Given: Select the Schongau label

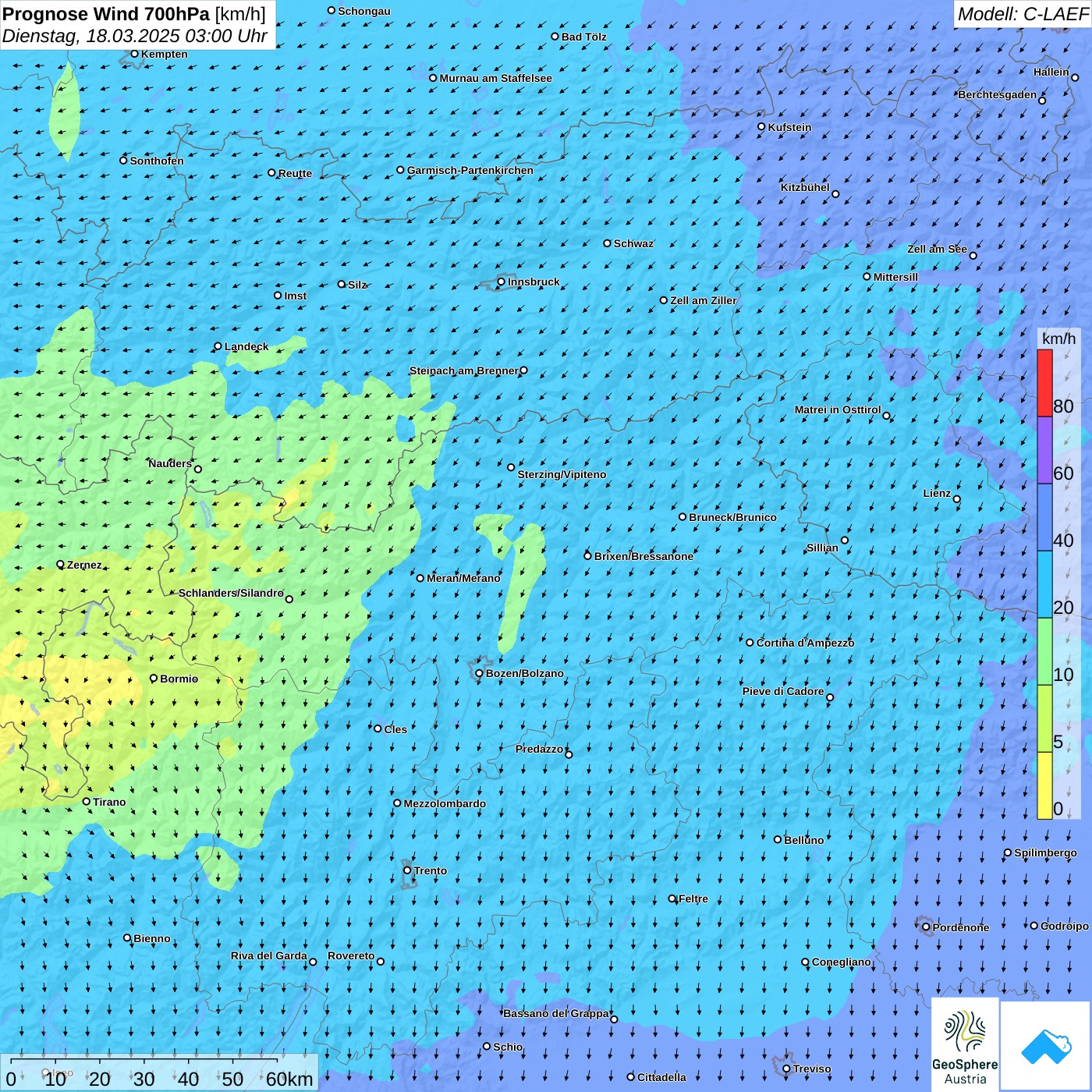Looking at the screenshot, I should tap(364, 11).
